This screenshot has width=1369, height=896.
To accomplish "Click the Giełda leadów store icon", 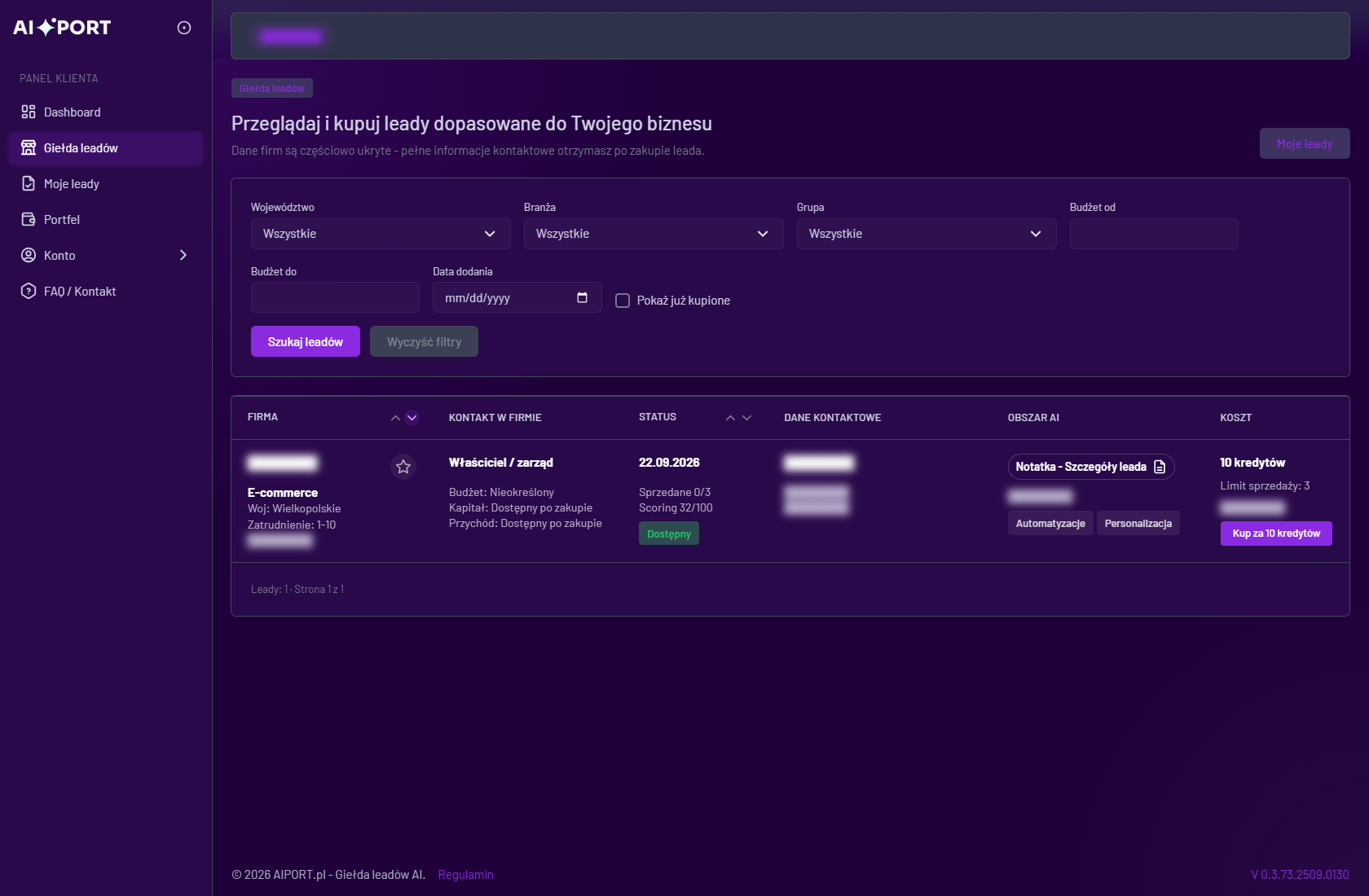I will click(29, 147).
